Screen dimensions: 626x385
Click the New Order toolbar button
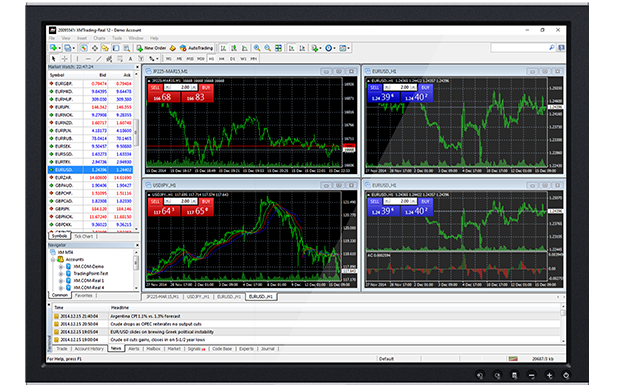[x=151, y=48]
